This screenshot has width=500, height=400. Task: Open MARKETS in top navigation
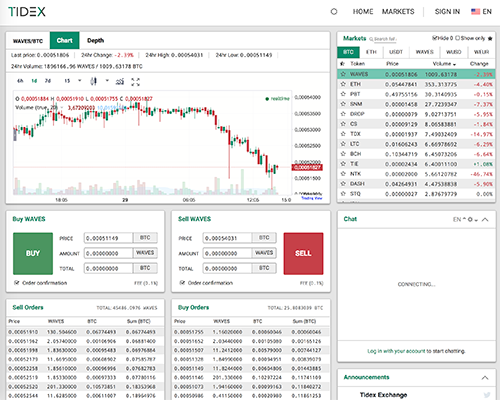click(x=398, y=12)
